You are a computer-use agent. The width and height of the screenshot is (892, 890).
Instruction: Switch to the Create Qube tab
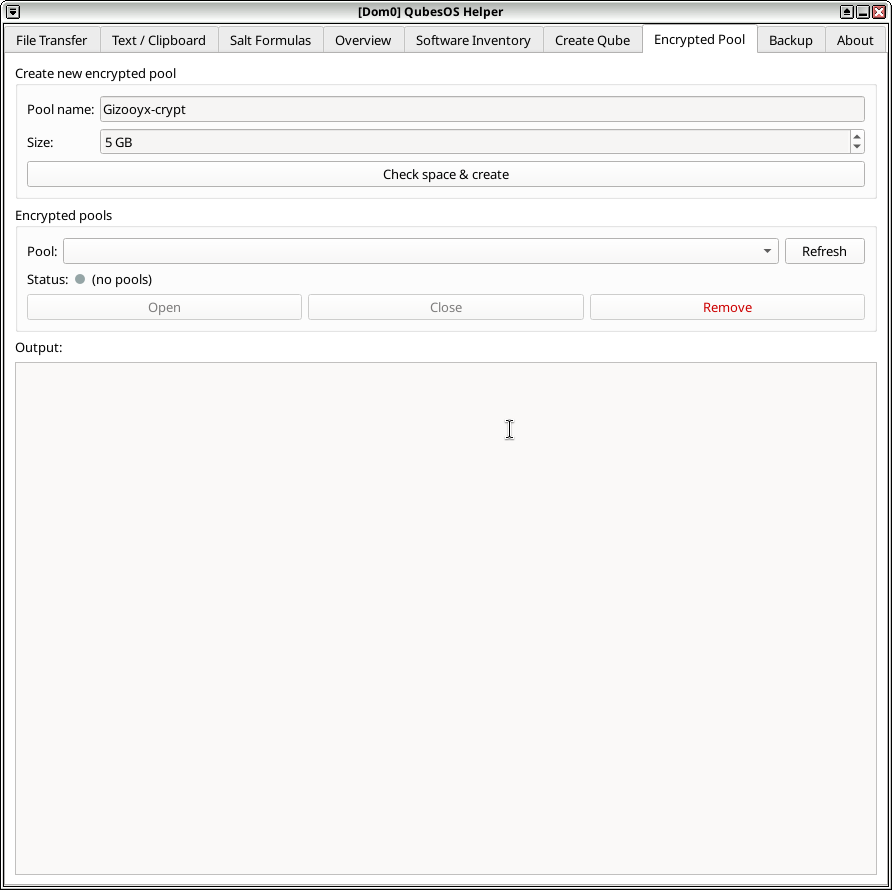click(592, 40)
